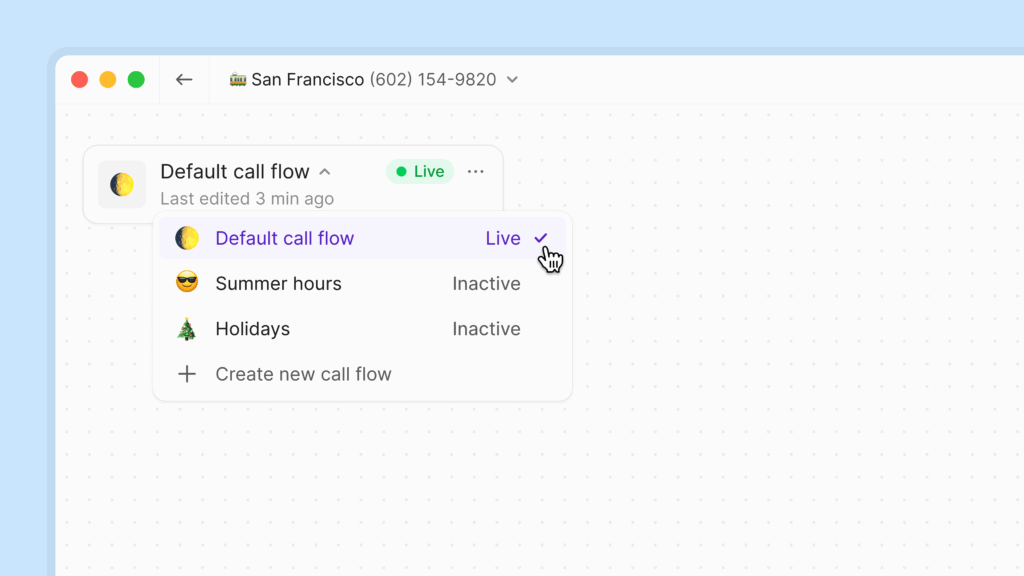1024x576 pixels.
Task: Click the Inactive status of Summer hours
Action: coord(486,284)
